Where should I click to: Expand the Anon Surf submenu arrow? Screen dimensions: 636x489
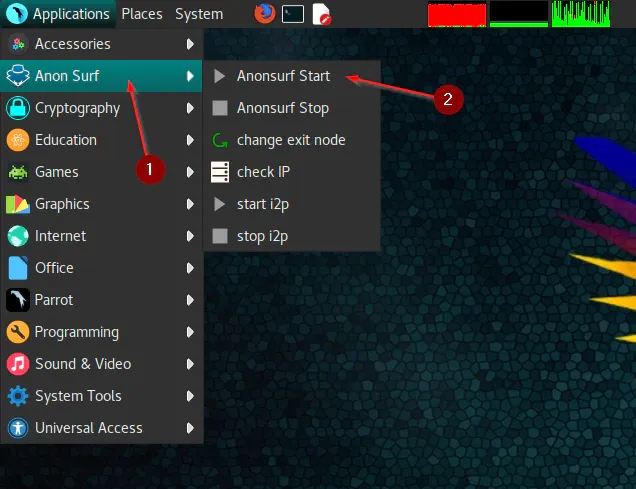[190, 76]
